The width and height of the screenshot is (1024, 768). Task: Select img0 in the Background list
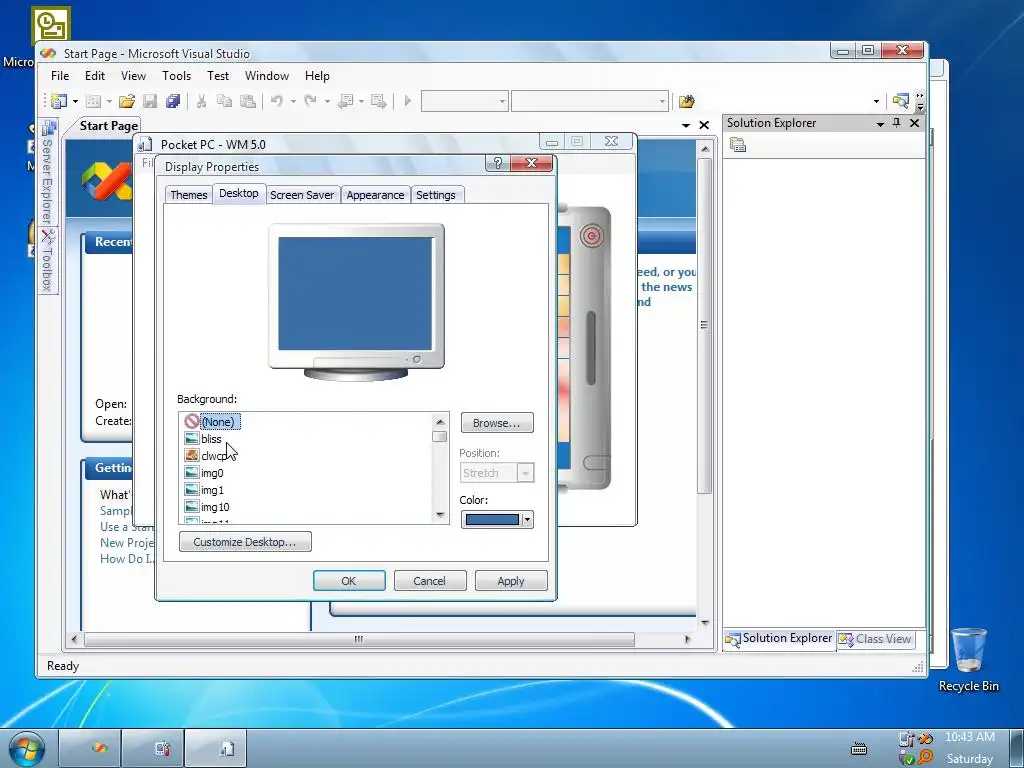click(212, 473)
